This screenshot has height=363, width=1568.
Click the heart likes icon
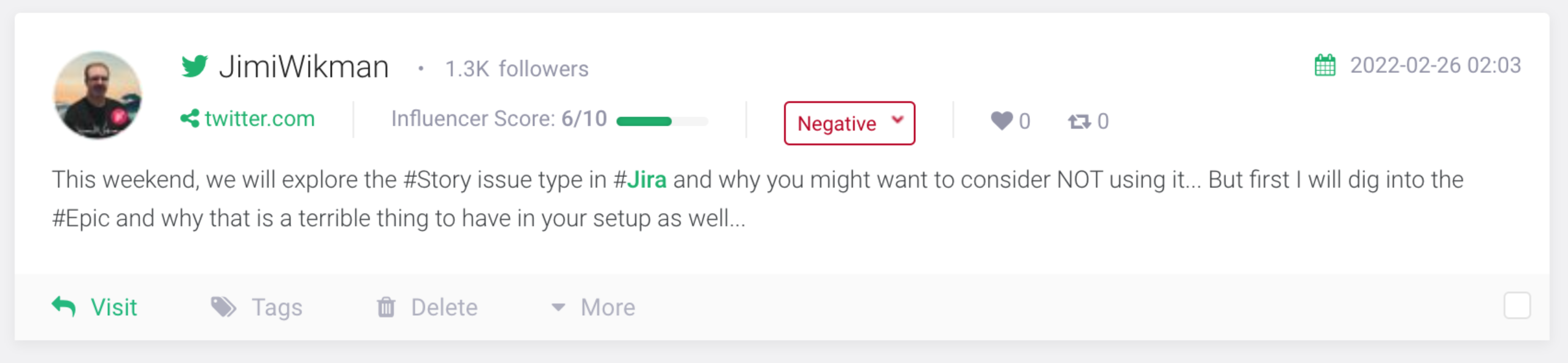tap(1001, 121)
